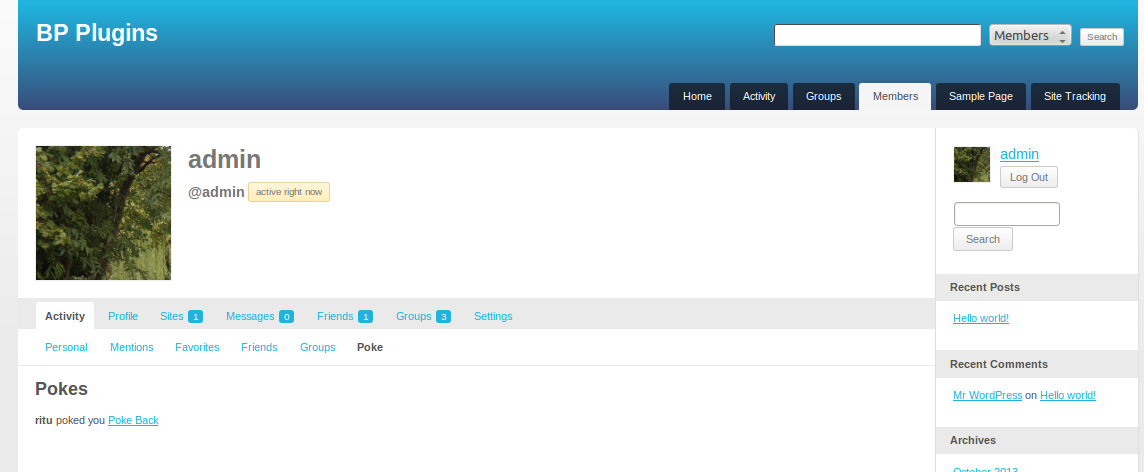1144x472 pixels.
Task: Click the @admin username text
Action: coord(216,192)
